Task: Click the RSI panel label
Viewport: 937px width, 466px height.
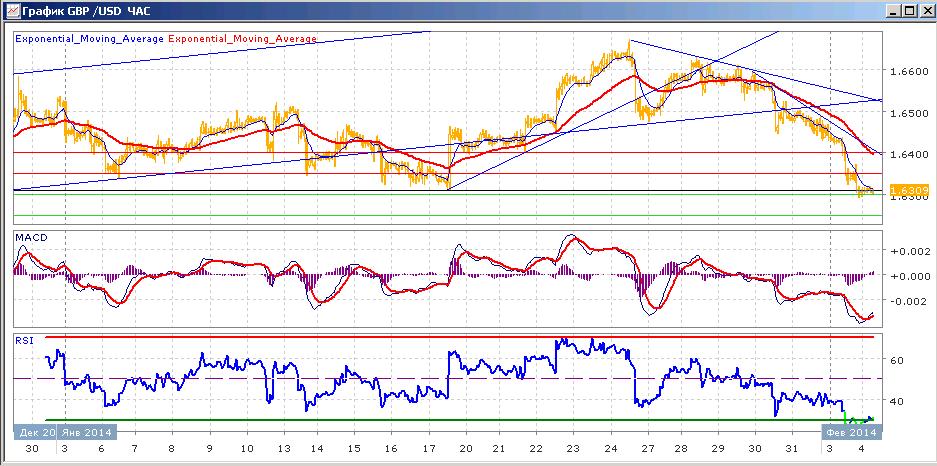Action: click(25, 341)
